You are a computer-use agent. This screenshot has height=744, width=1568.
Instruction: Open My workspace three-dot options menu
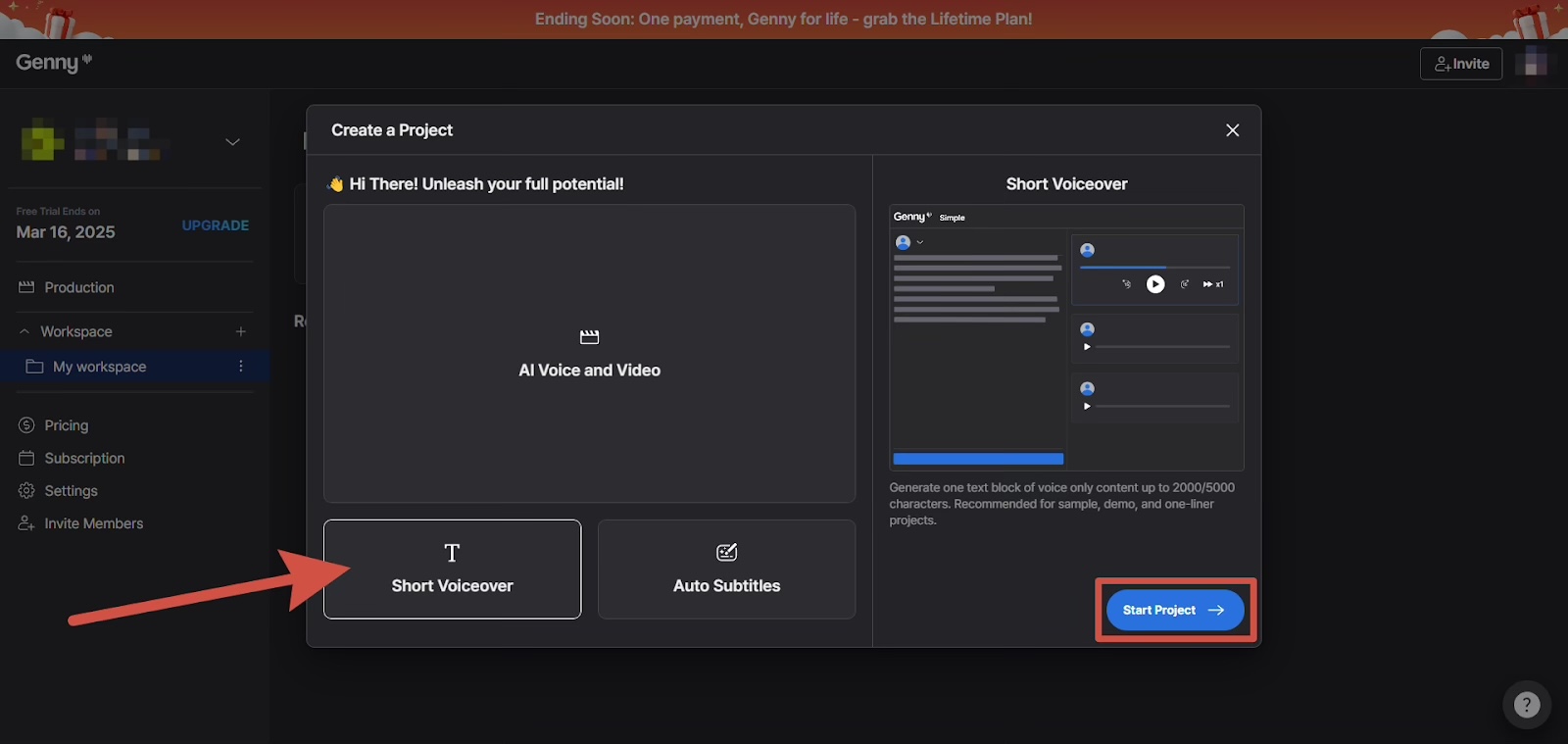click(x=241, y=367)
